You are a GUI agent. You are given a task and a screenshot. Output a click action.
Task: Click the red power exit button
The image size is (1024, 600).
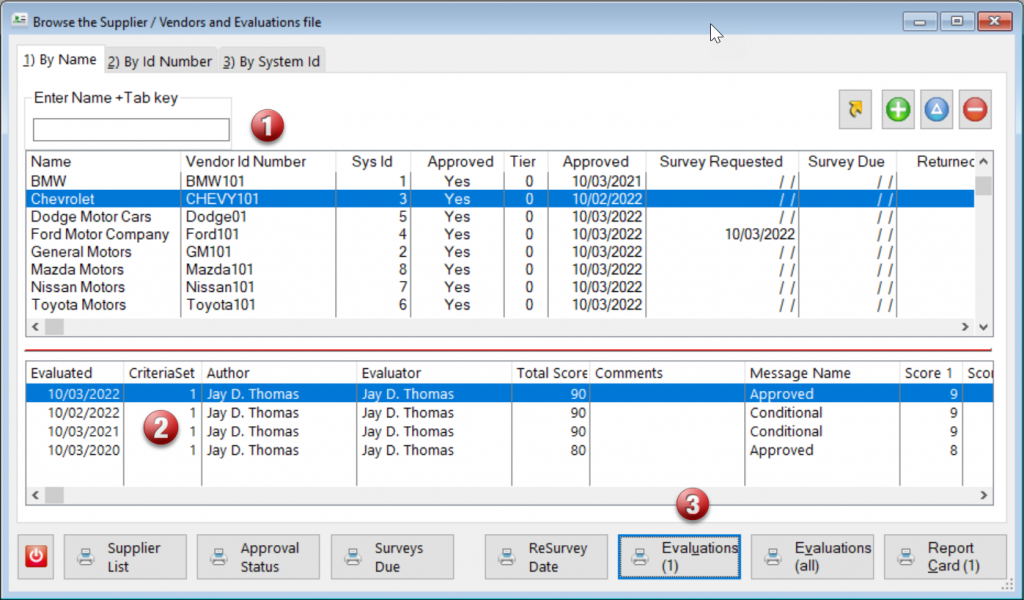(x=36, y=556)
